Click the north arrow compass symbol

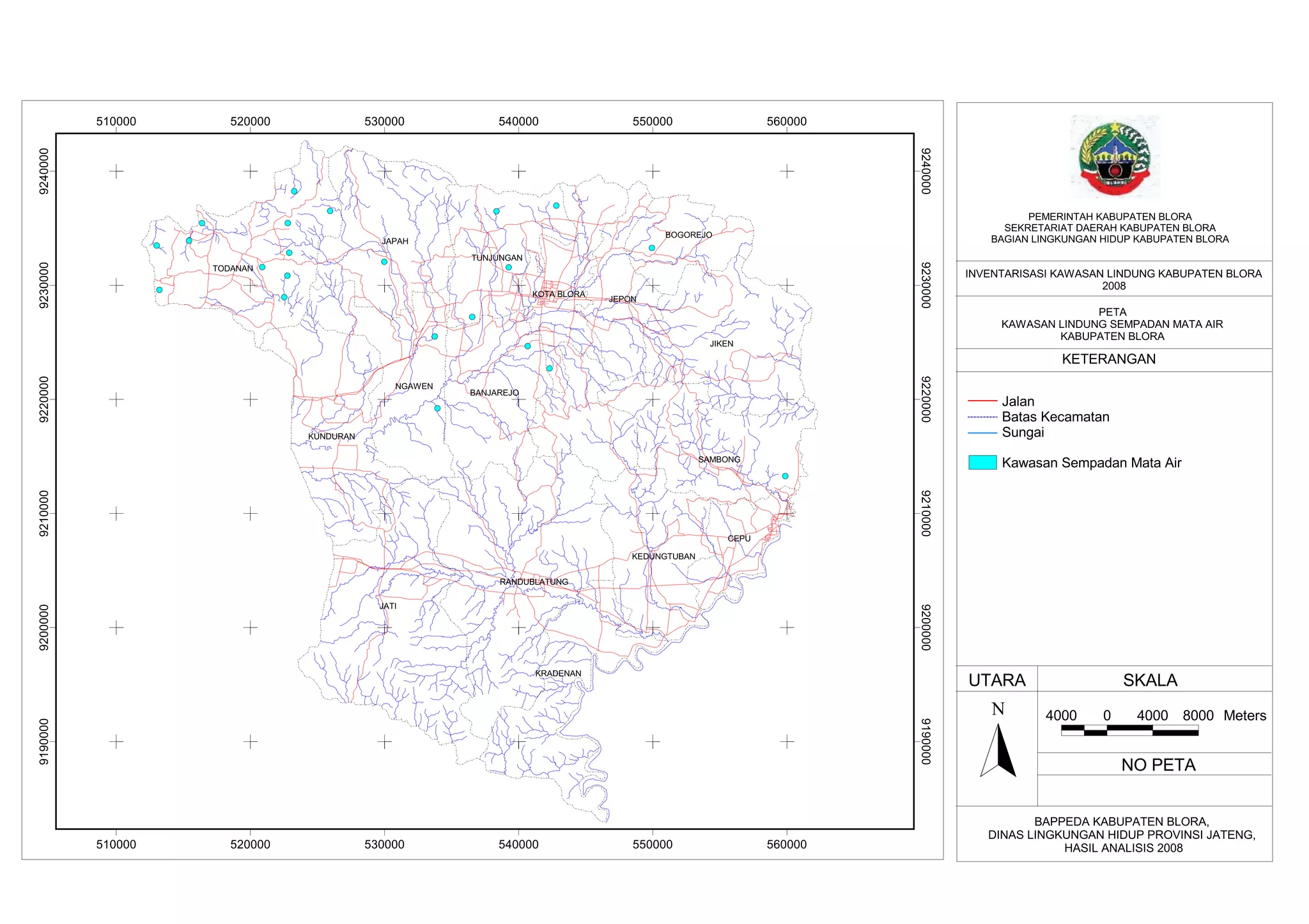click(x=998, y=749)
